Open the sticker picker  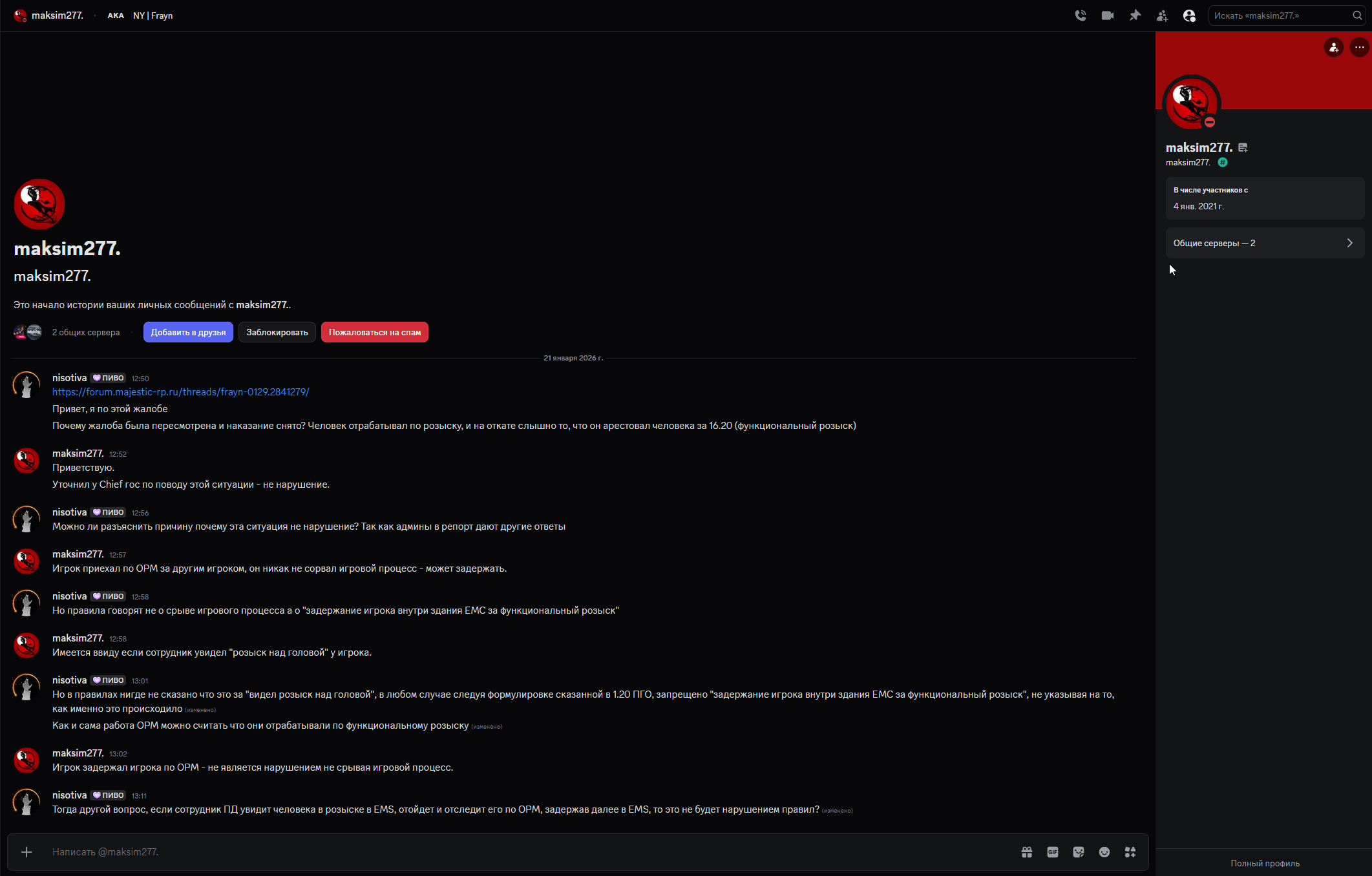pos(1079,852)
